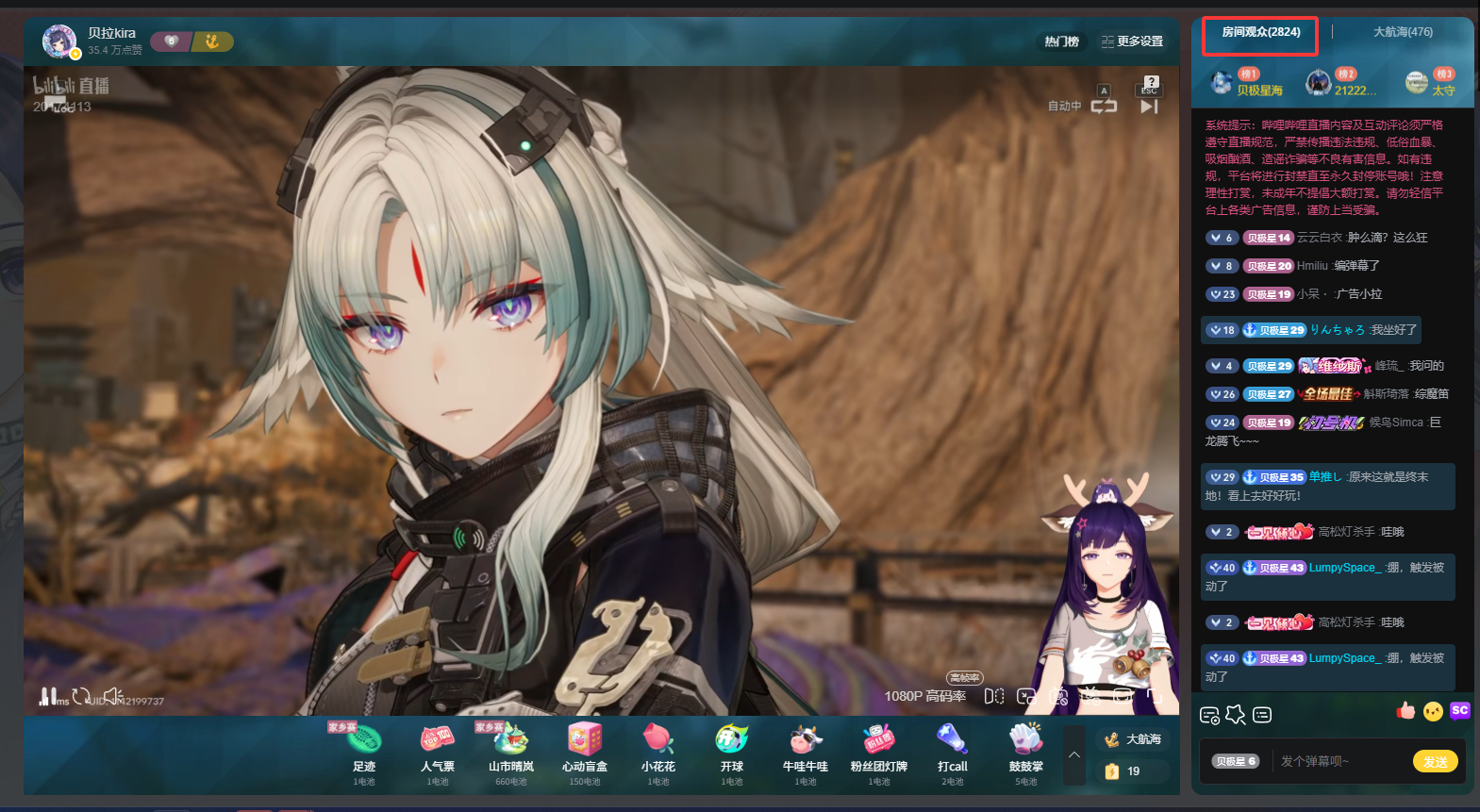Click username LumpySpace_ in the first message
Screen dimensions: 1480x812
tap(1344, 568)
